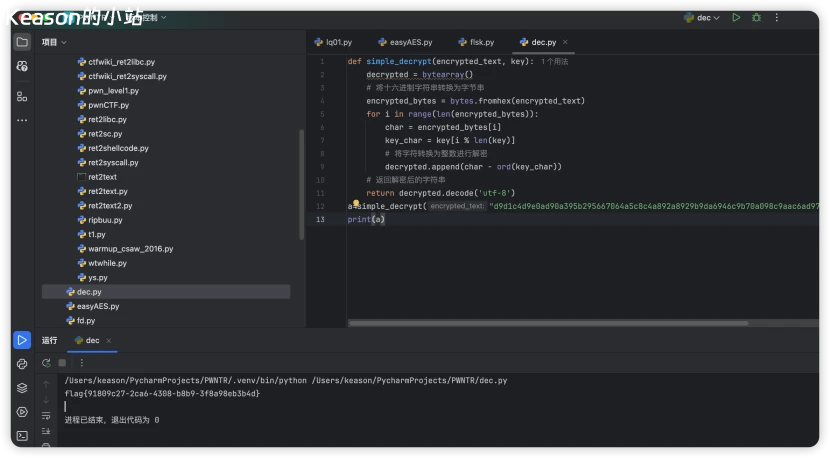Open ret2shellcode.py from the project tree
The height and width of the screenshot is (458, 830).
tap(118, 148)
